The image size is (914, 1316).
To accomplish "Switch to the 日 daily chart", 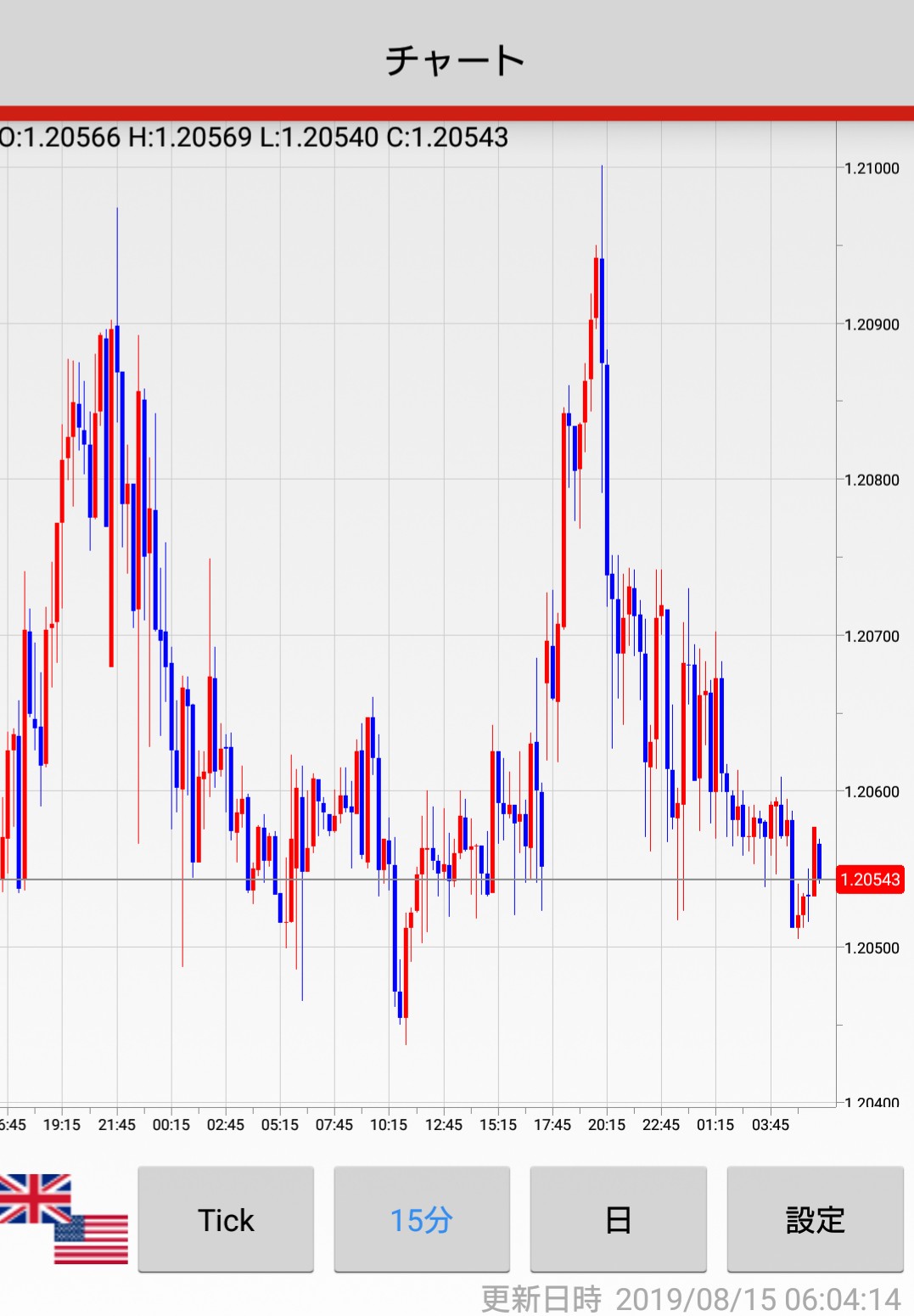I will point(618,1219).
